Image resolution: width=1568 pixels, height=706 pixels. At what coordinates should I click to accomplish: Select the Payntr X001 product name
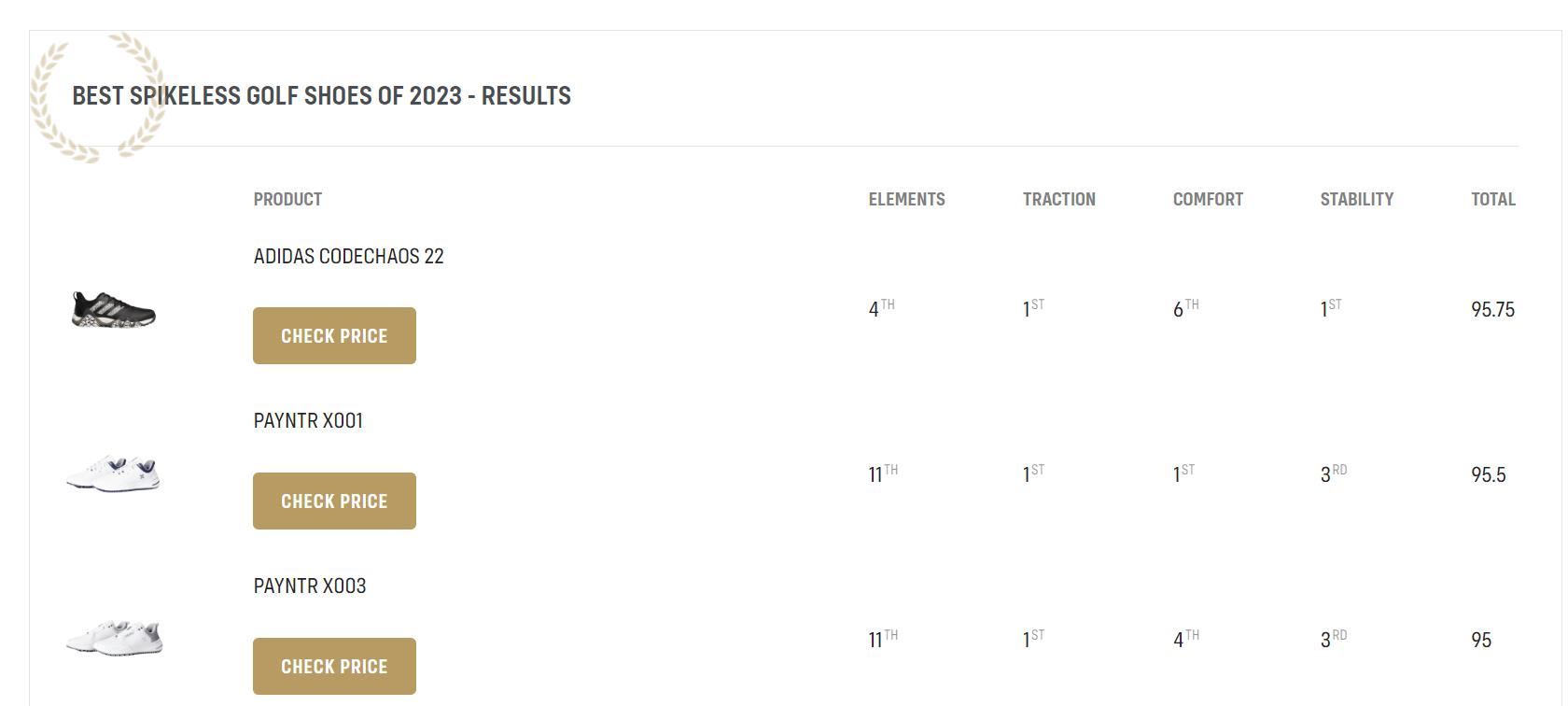click(x=308, y=420)
